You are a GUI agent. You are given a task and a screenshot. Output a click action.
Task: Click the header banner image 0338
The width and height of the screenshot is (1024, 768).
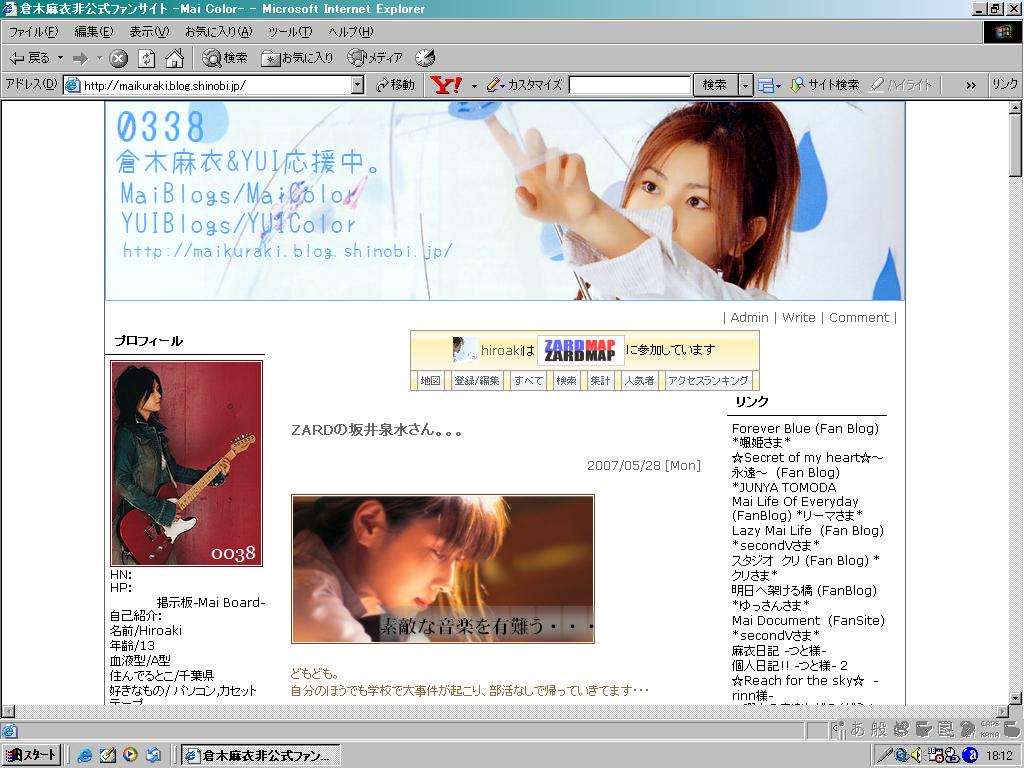click(505, 201)
